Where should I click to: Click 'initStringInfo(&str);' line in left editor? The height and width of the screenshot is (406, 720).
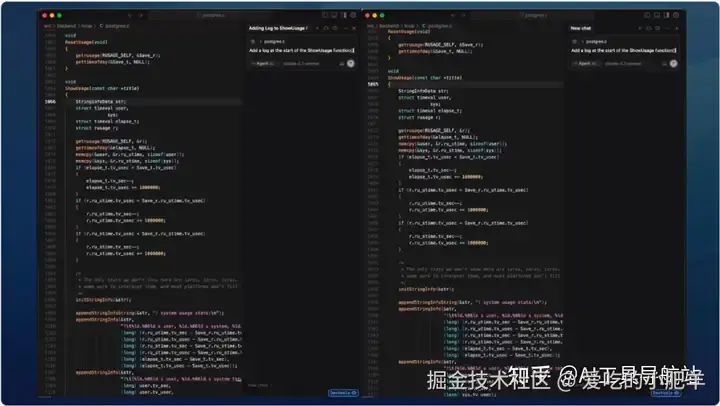(x=103, y=299)
